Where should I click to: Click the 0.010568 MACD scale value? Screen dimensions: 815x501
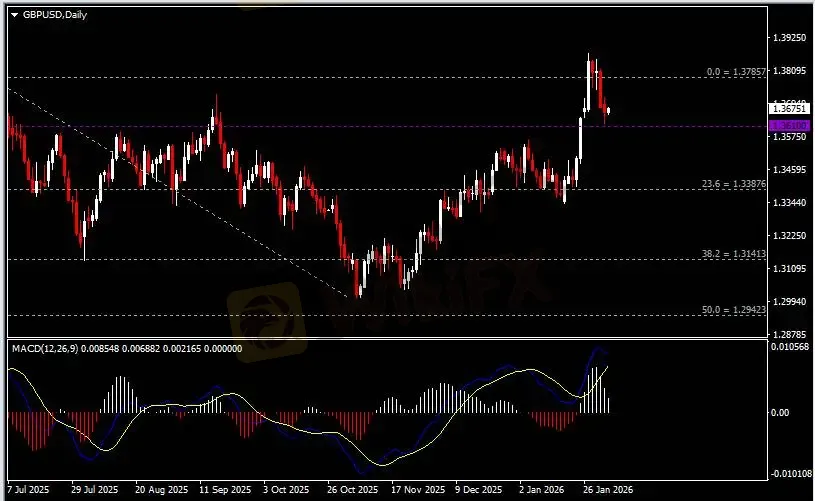[x=789, y=346]
